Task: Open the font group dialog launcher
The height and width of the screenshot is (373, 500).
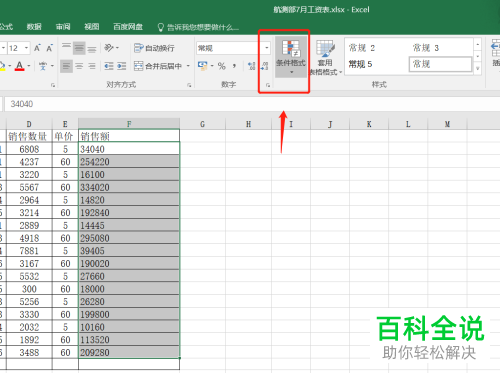Action: (53, 85)
